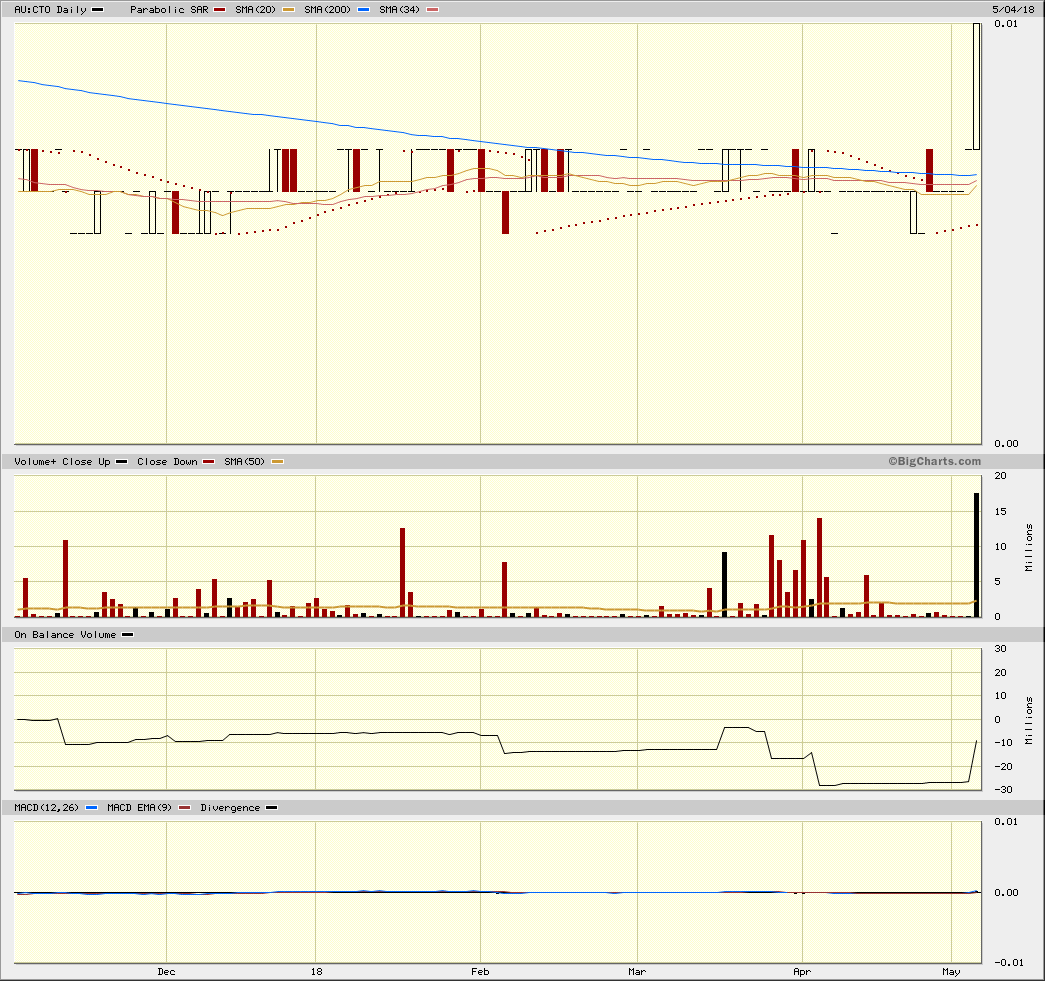Click the On Balance Volume label
Image resolution: width=1045 pixels, height=981 pixels.
(65, 635)
